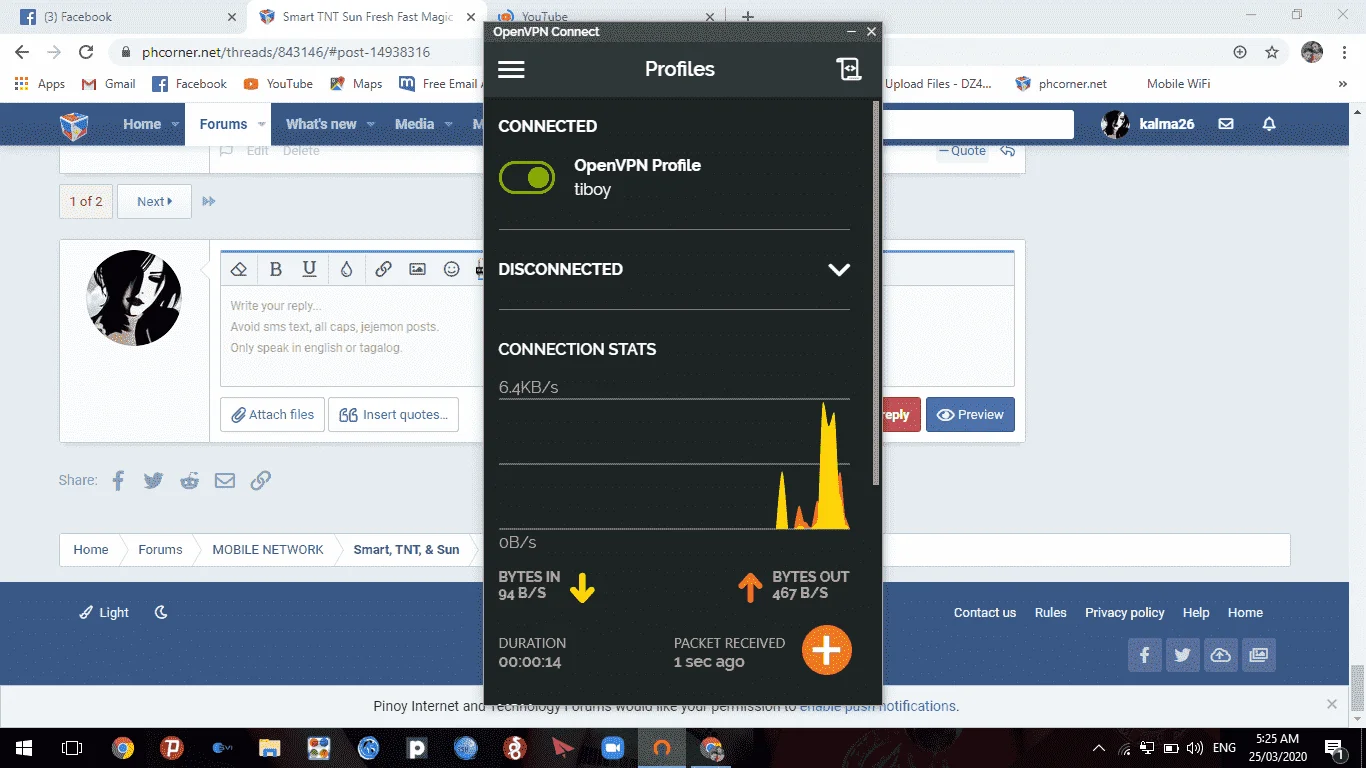Viewport: 1366px width, 768px height.
Task: Share thread on Reddit icon
Action: coord(189,480)
